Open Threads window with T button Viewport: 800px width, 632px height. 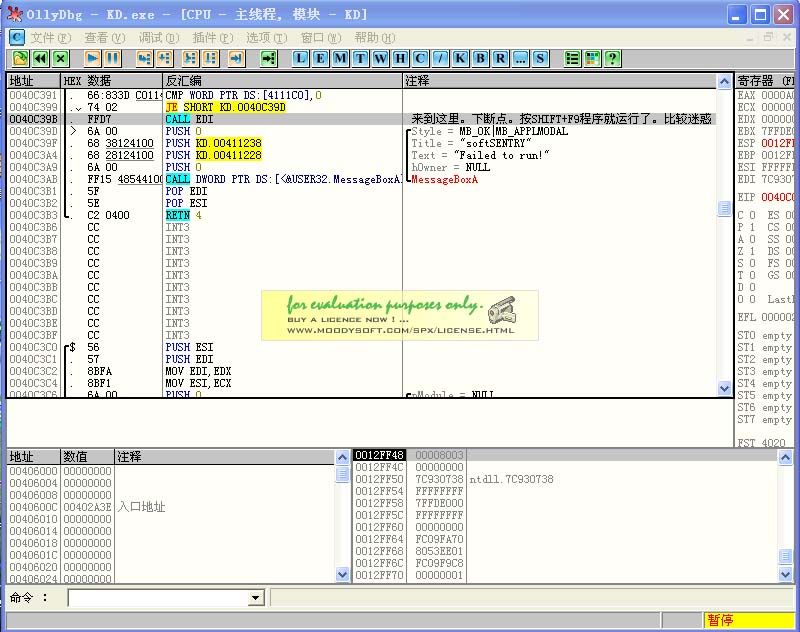(360, 59)
